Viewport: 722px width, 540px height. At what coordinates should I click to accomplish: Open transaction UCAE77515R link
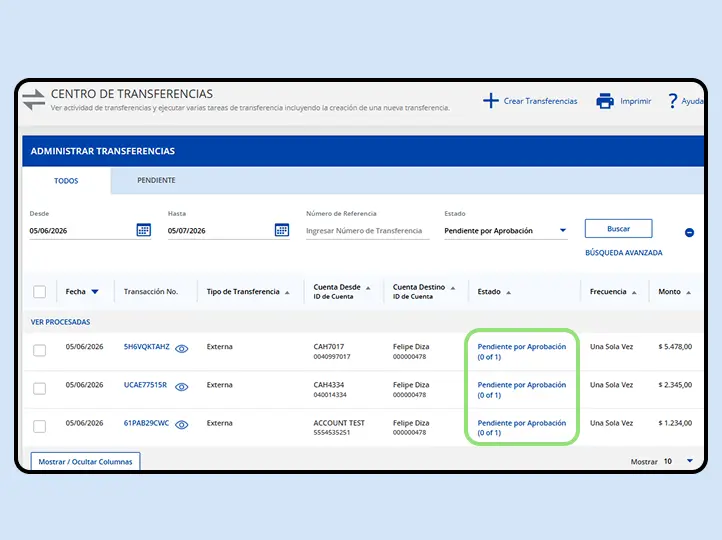pyautogui.click(x=145, y=385)
